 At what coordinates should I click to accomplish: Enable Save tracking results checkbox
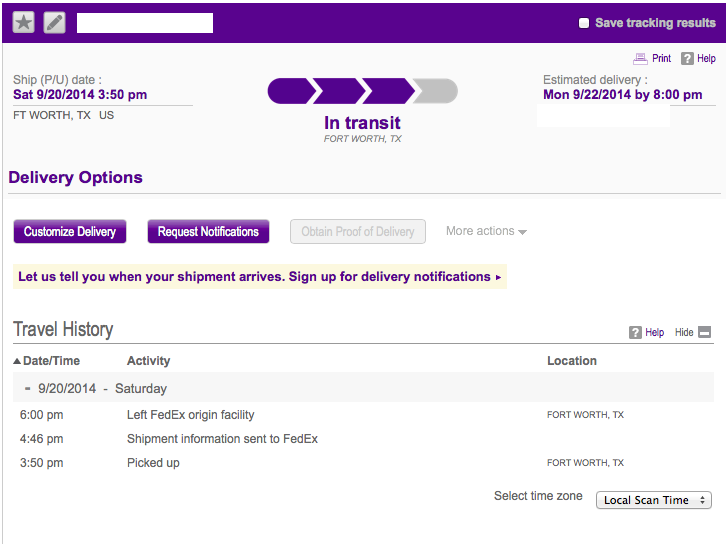pos(584,23)
